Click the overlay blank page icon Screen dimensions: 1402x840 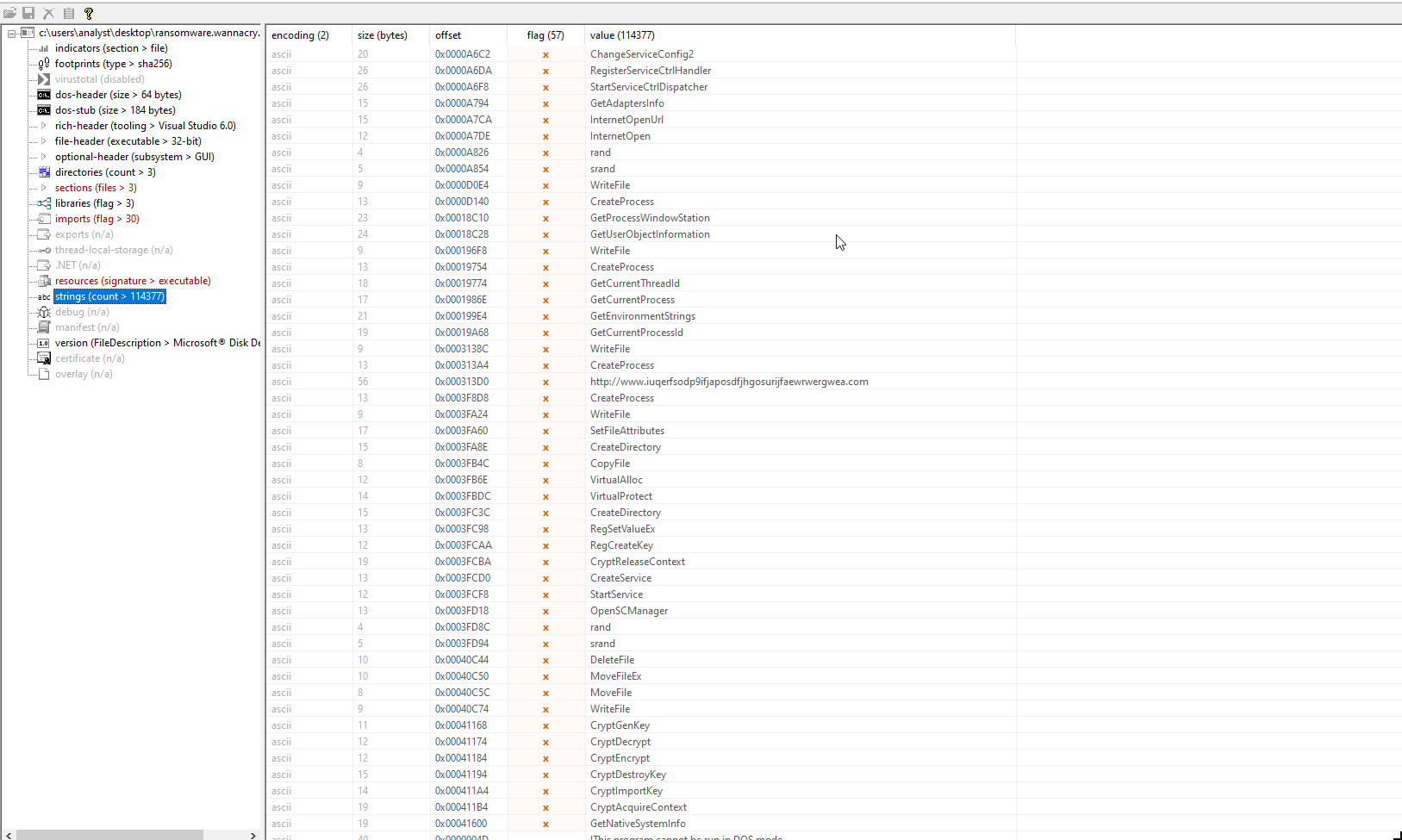point(44,374)
